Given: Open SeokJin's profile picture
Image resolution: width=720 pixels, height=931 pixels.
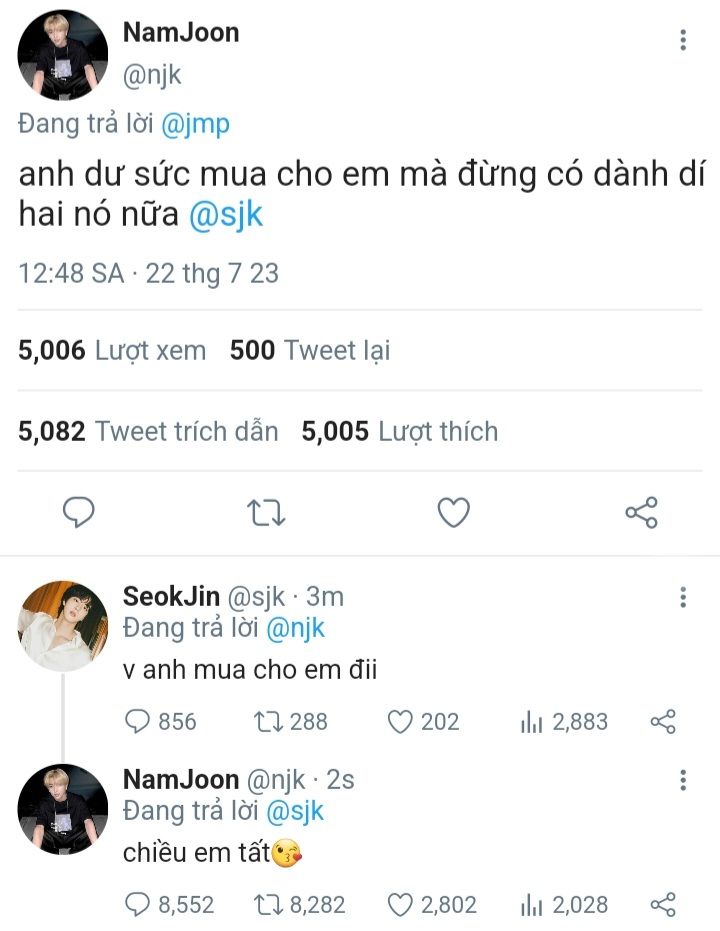Looking at the screenshot, I should click(x=62, y=626).
